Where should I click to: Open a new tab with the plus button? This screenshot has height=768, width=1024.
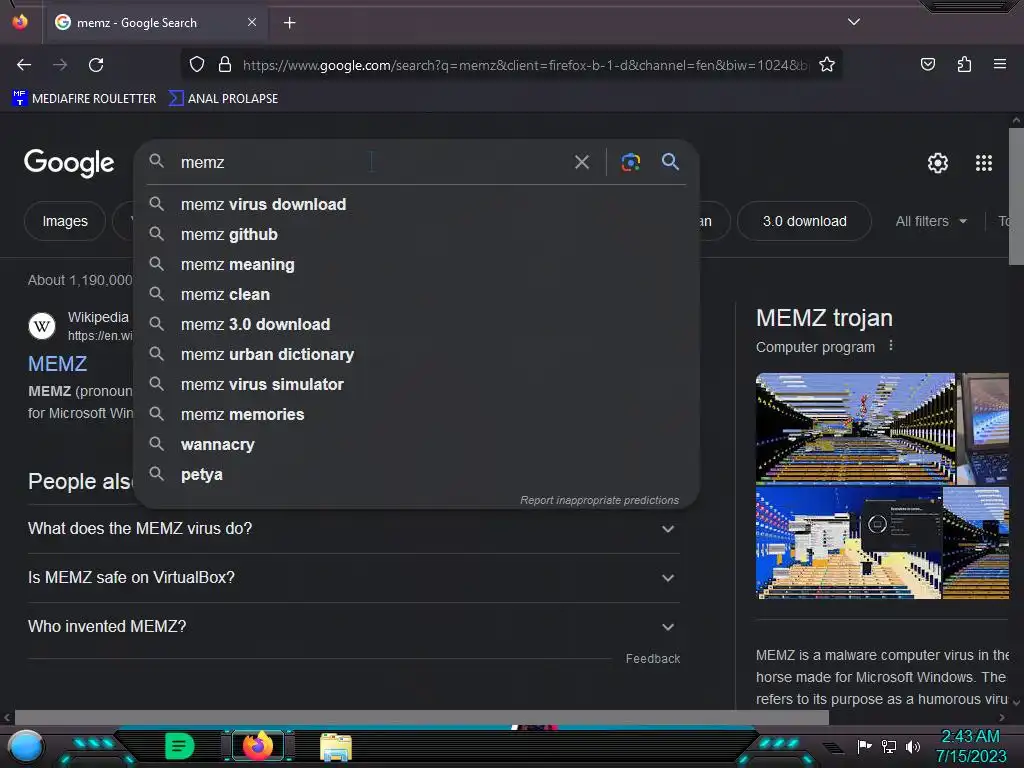[289, 23]
